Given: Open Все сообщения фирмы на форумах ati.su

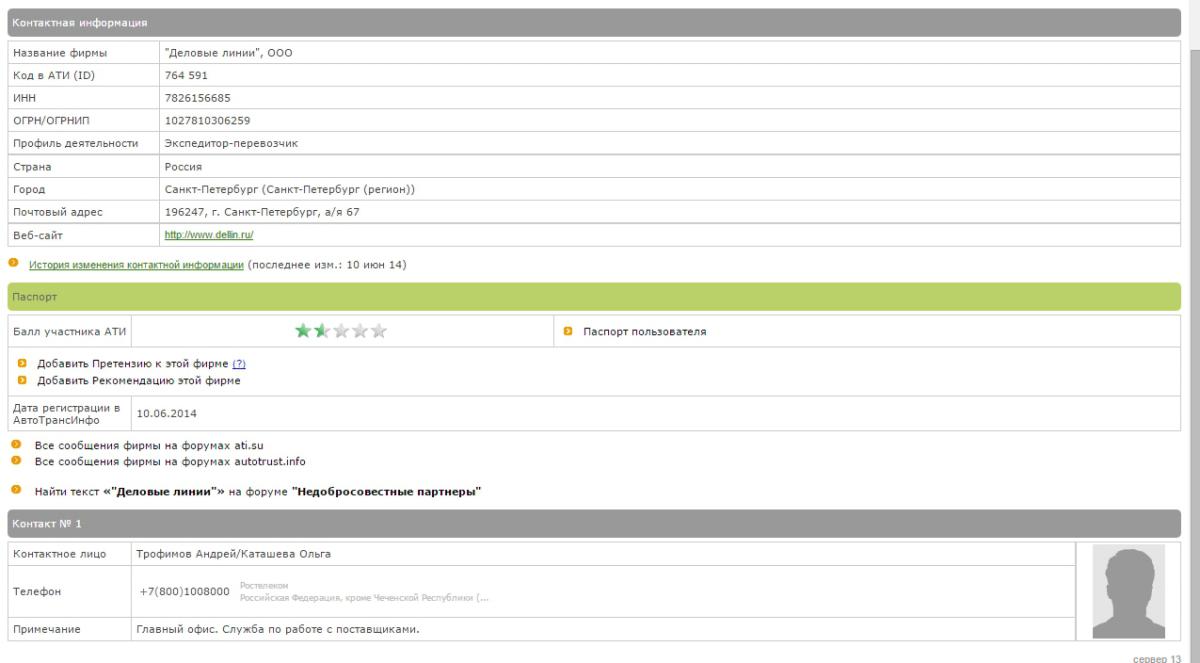Looking at the screenshot, I should point(148,445).
